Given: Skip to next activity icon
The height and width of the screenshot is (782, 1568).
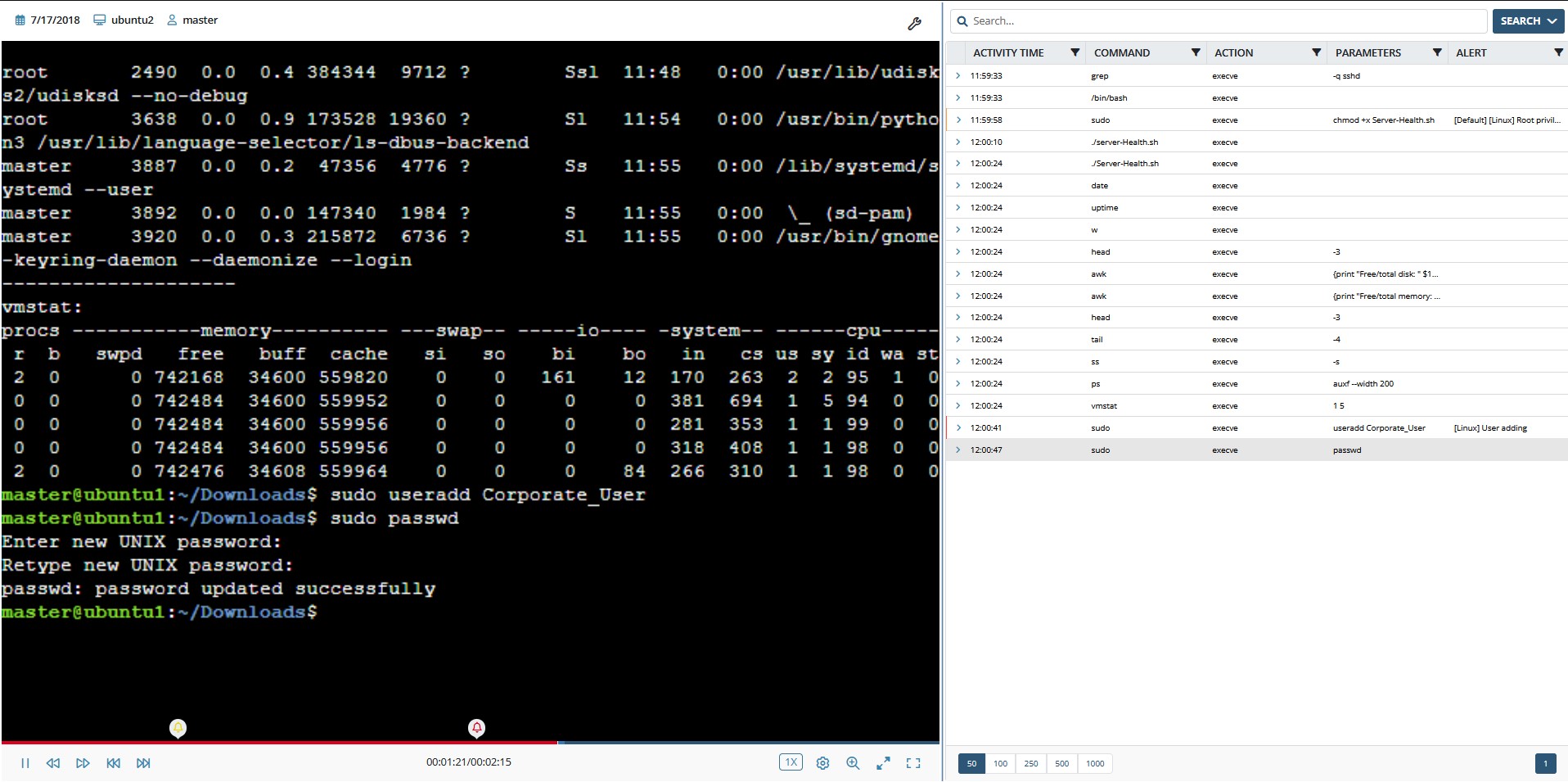Looking at the screenshot, I should point(143,763).
